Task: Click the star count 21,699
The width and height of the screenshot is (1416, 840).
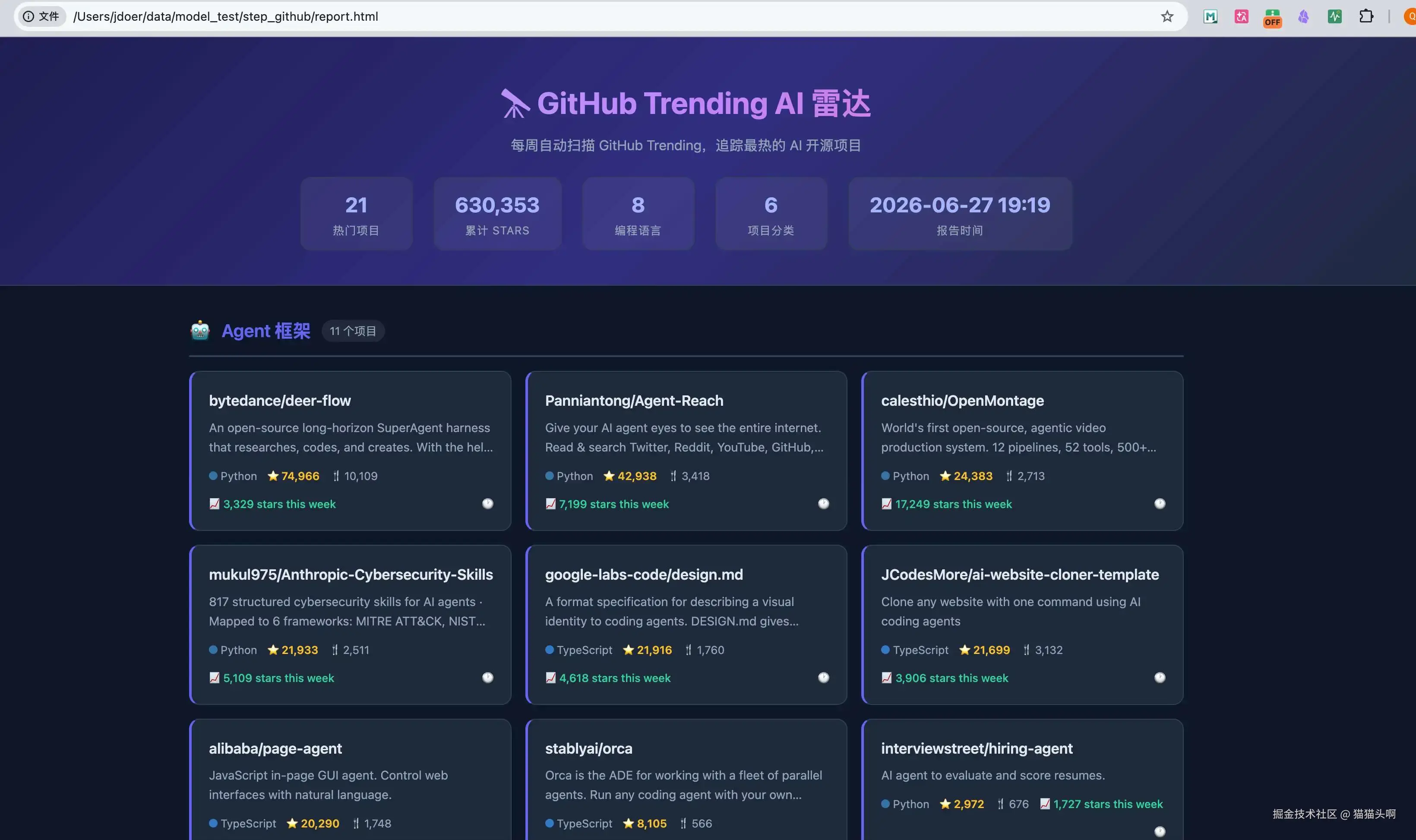Action: [x=991, y=650]
